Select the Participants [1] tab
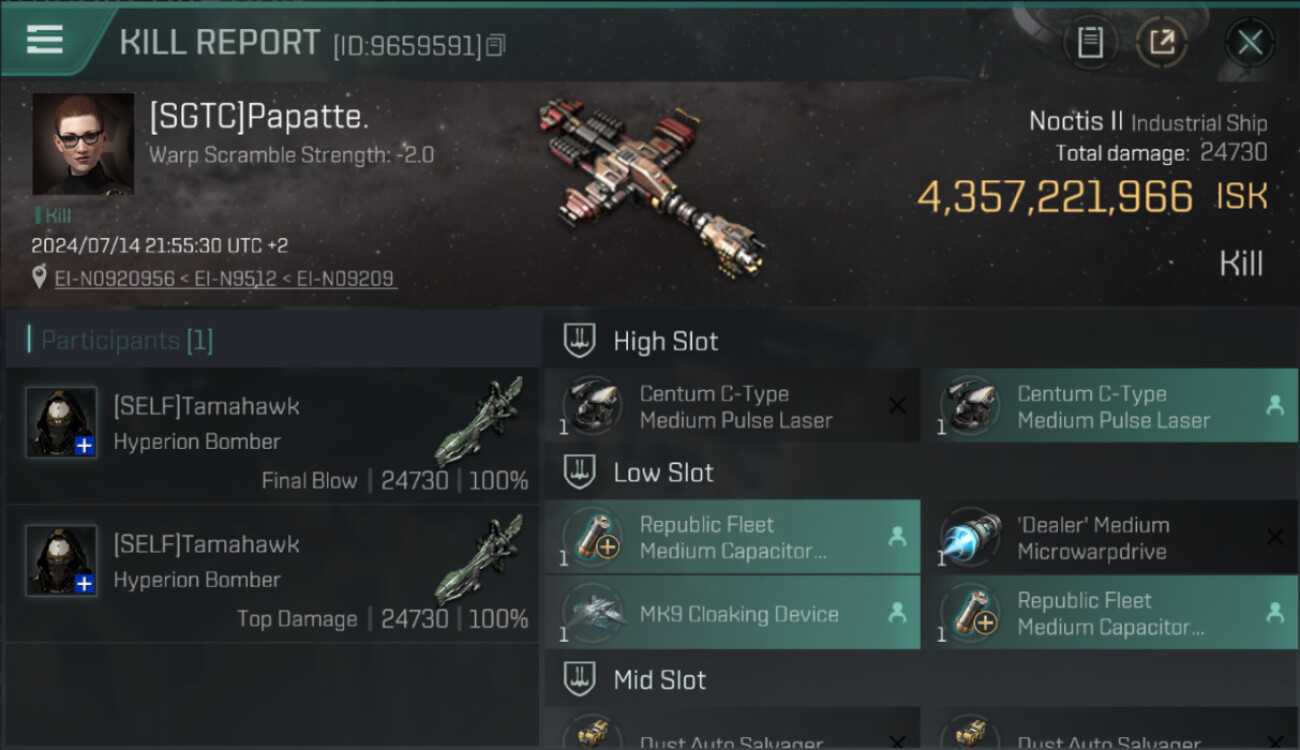Viewport: 1300px width, 750px height. [x=120, y=340]
